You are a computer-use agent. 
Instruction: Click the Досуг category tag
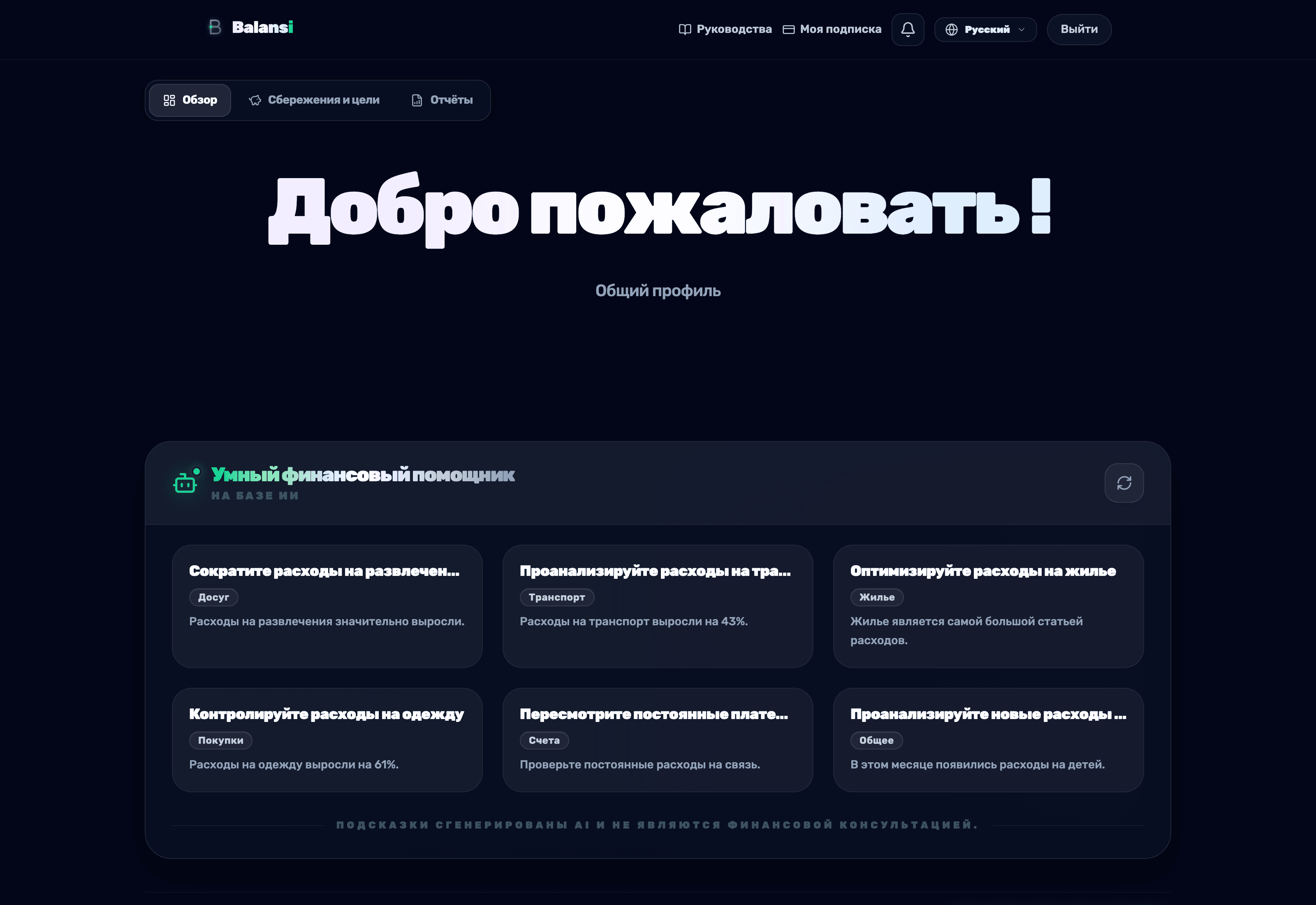click(214, 597)
